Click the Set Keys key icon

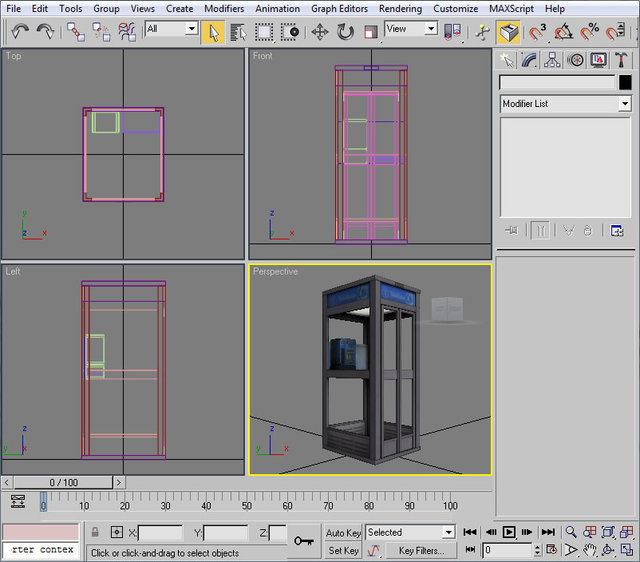click(304, 541)
